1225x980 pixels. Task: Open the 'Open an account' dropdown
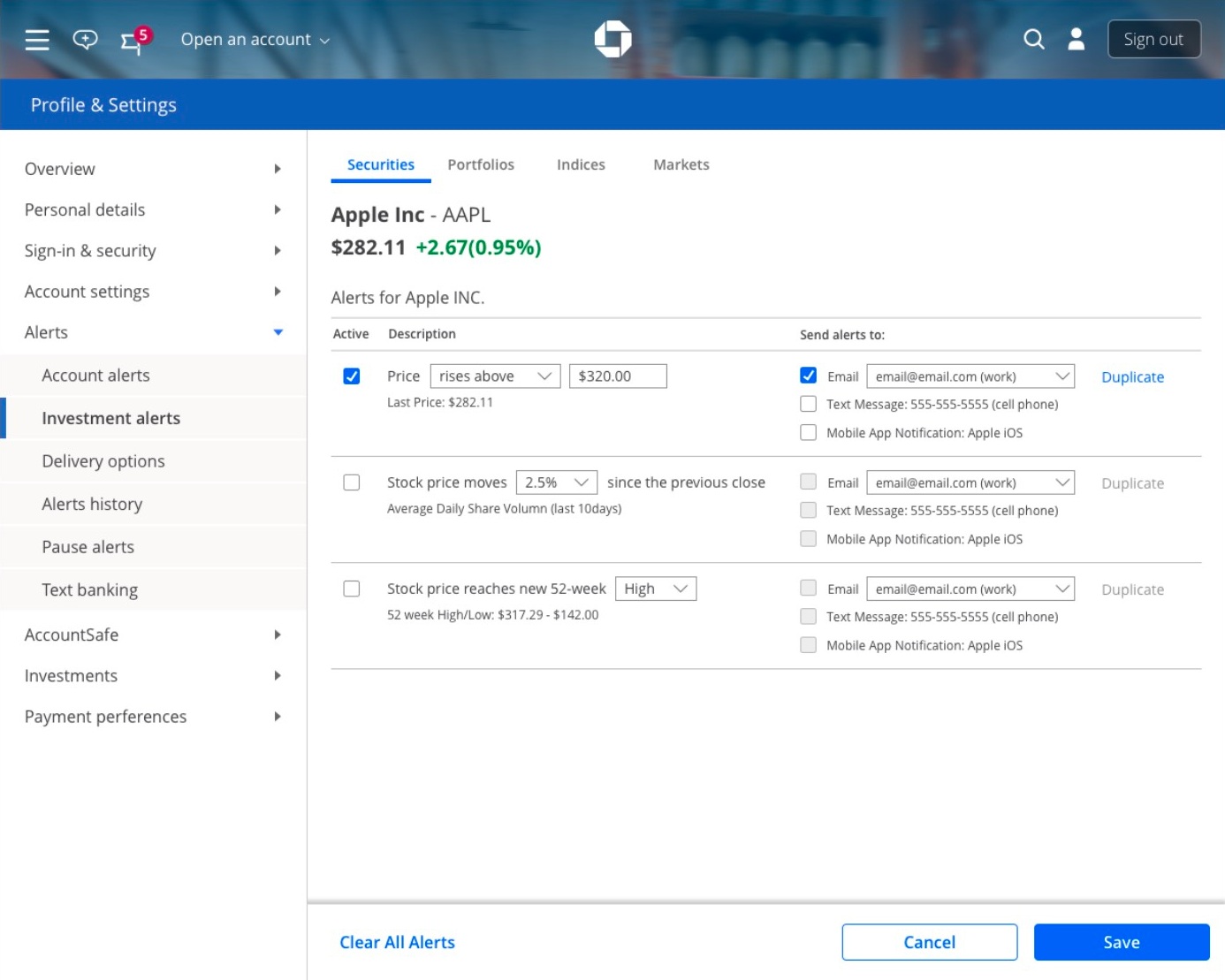255,40
